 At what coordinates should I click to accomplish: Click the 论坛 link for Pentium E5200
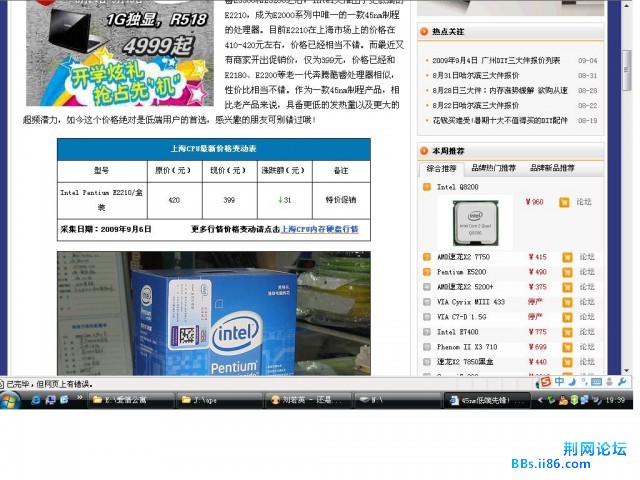pos(587,272)
